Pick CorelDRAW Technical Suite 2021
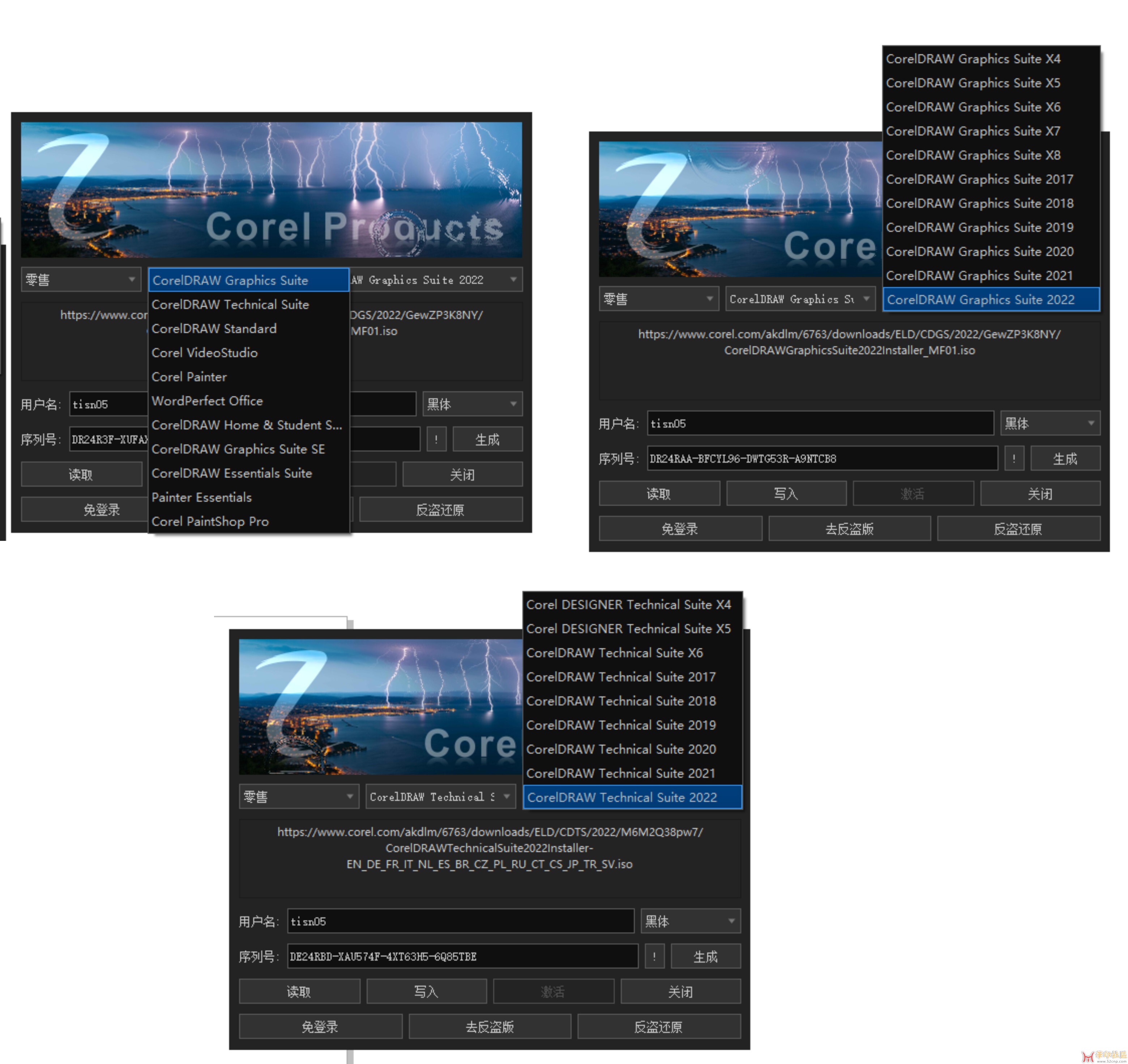The width and height of the screenshot is (1128, 1064). [x=633, y=773]
